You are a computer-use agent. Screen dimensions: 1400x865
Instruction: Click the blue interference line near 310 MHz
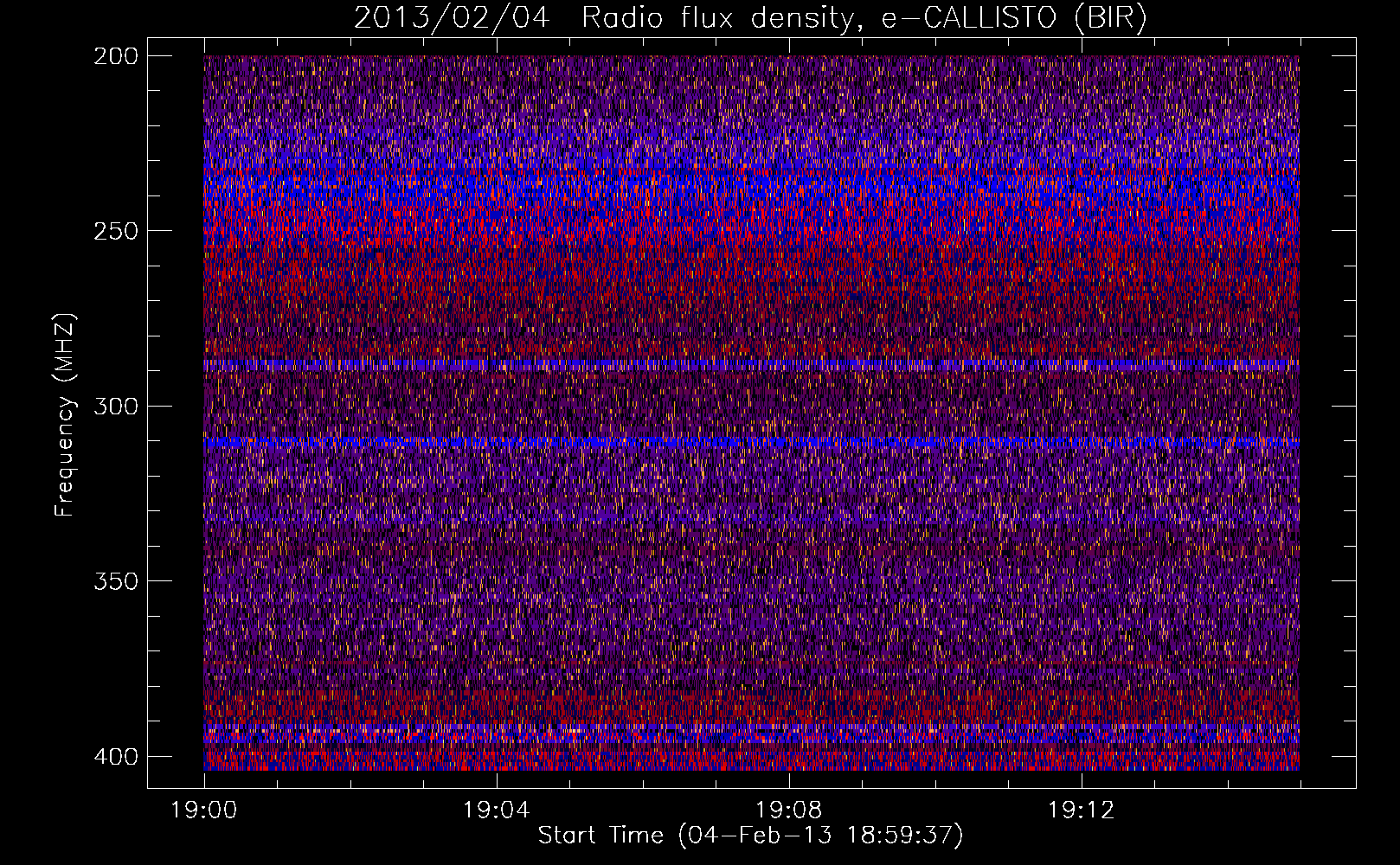click(751, 442)
